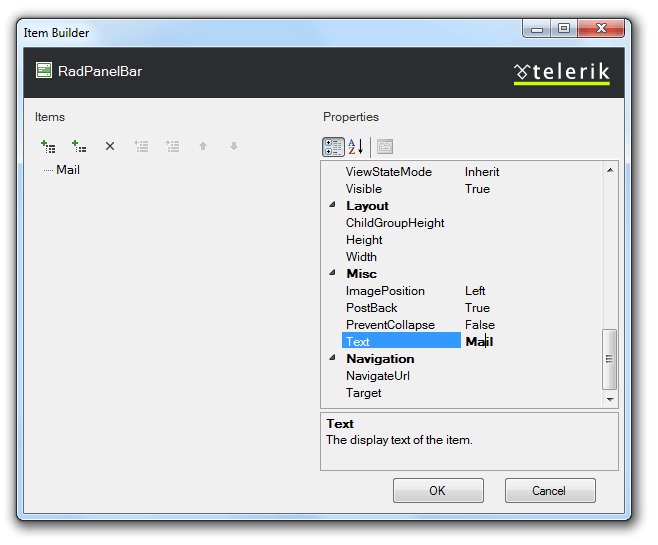The image size is (658, 545).
Task: Close the Item Builder dialog
Action: coord(601,29)
